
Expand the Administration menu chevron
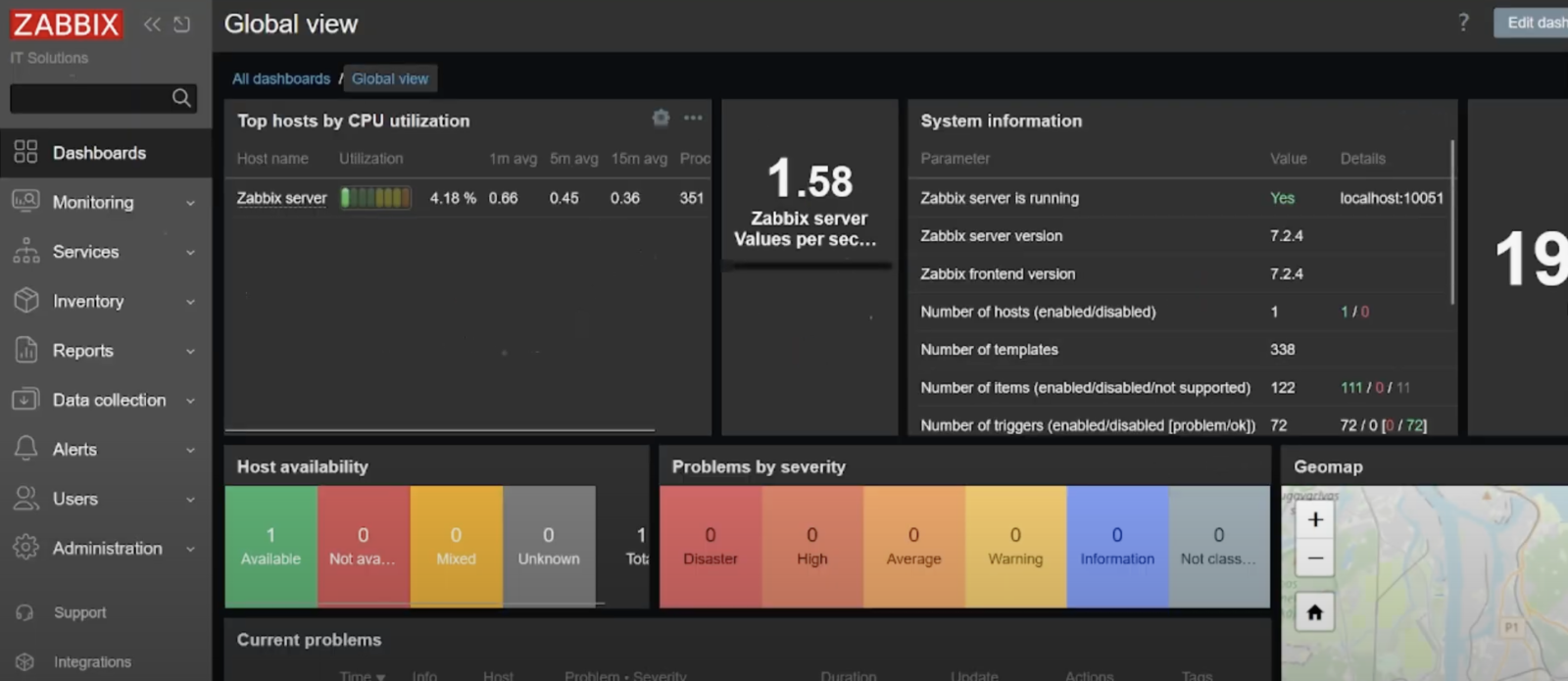click(190, 549)
